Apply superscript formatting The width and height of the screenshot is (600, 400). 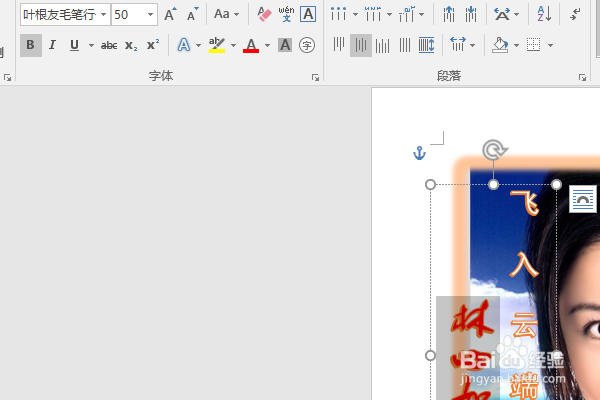click(153, 45)
